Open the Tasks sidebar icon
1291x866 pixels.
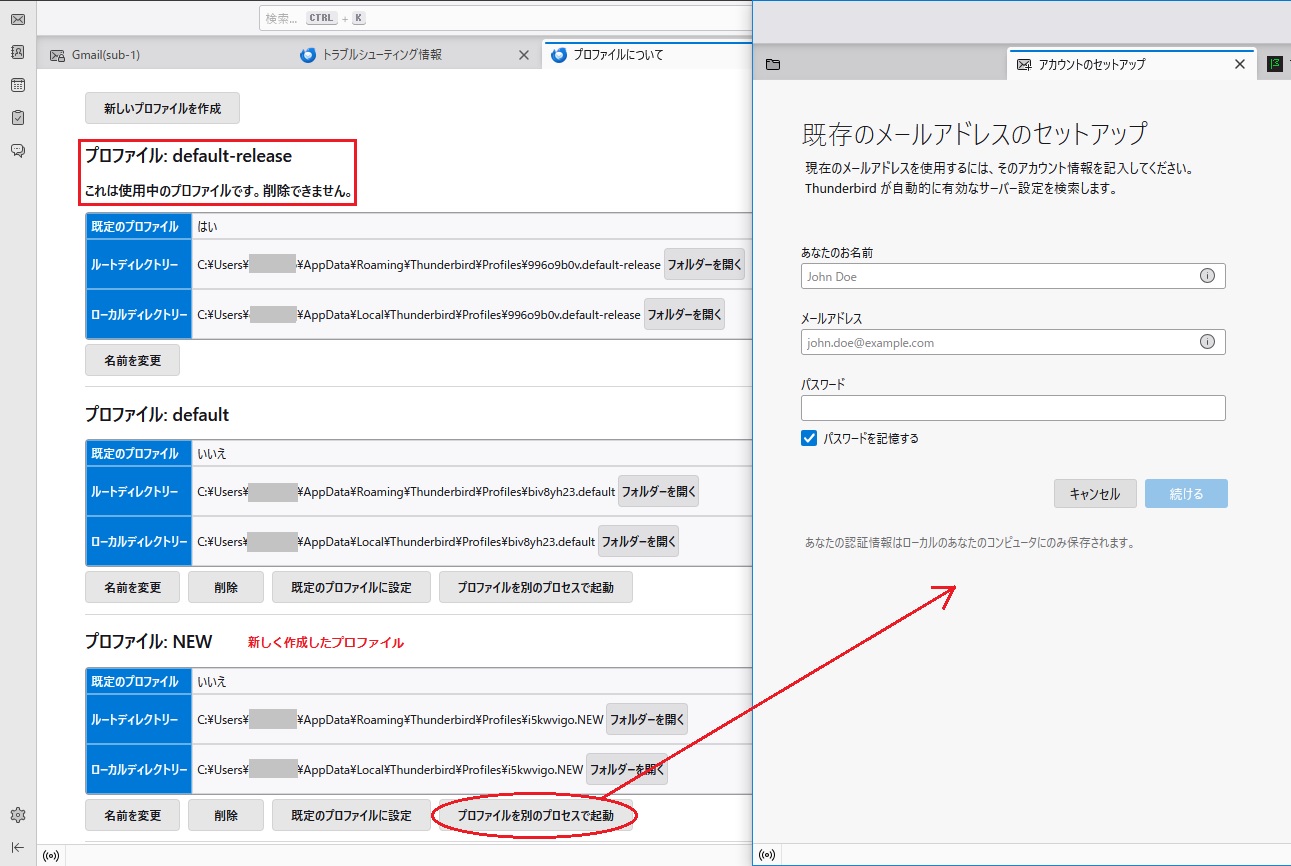click(18, 118)
